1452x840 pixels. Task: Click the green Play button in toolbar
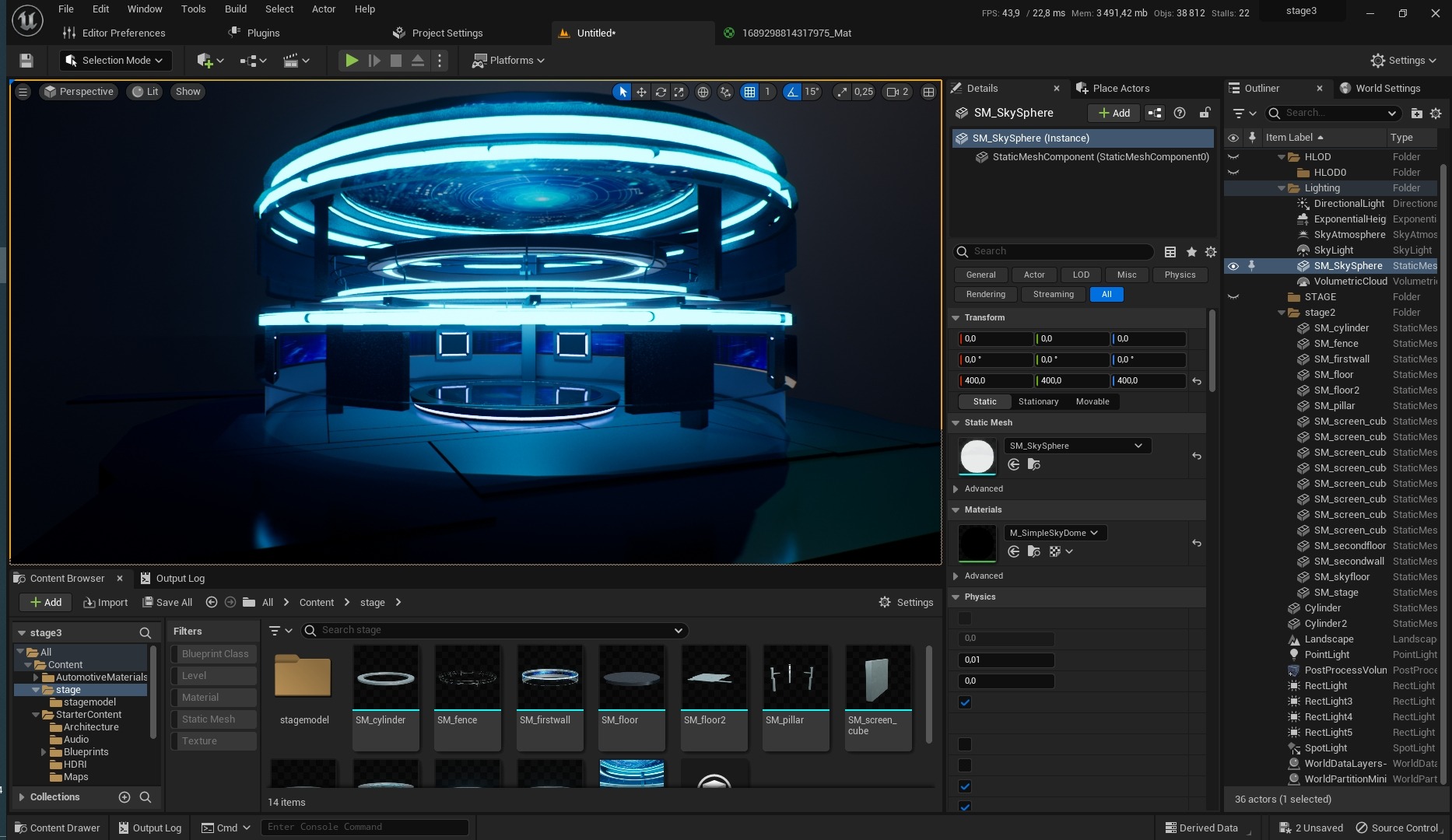tap(352, 61)
